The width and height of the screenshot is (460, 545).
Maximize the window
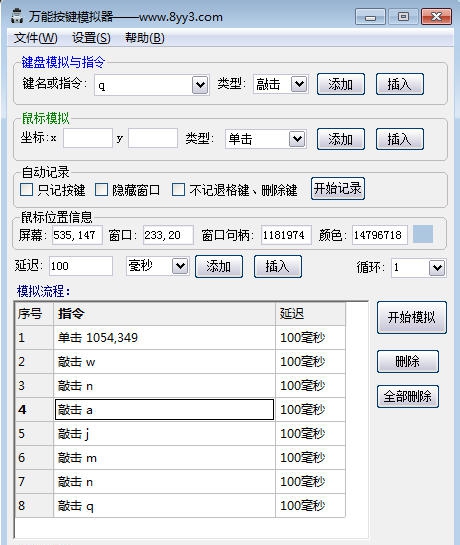coord(403,17)
